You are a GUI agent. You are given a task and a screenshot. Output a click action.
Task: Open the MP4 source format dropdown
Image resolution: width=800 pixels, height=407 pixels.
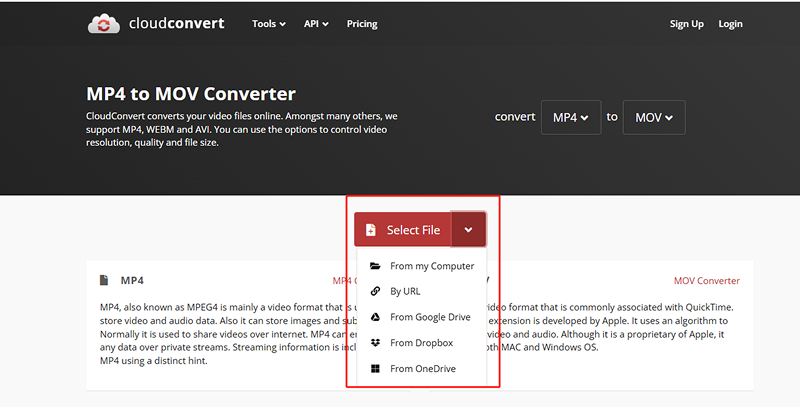pos(571,117)
